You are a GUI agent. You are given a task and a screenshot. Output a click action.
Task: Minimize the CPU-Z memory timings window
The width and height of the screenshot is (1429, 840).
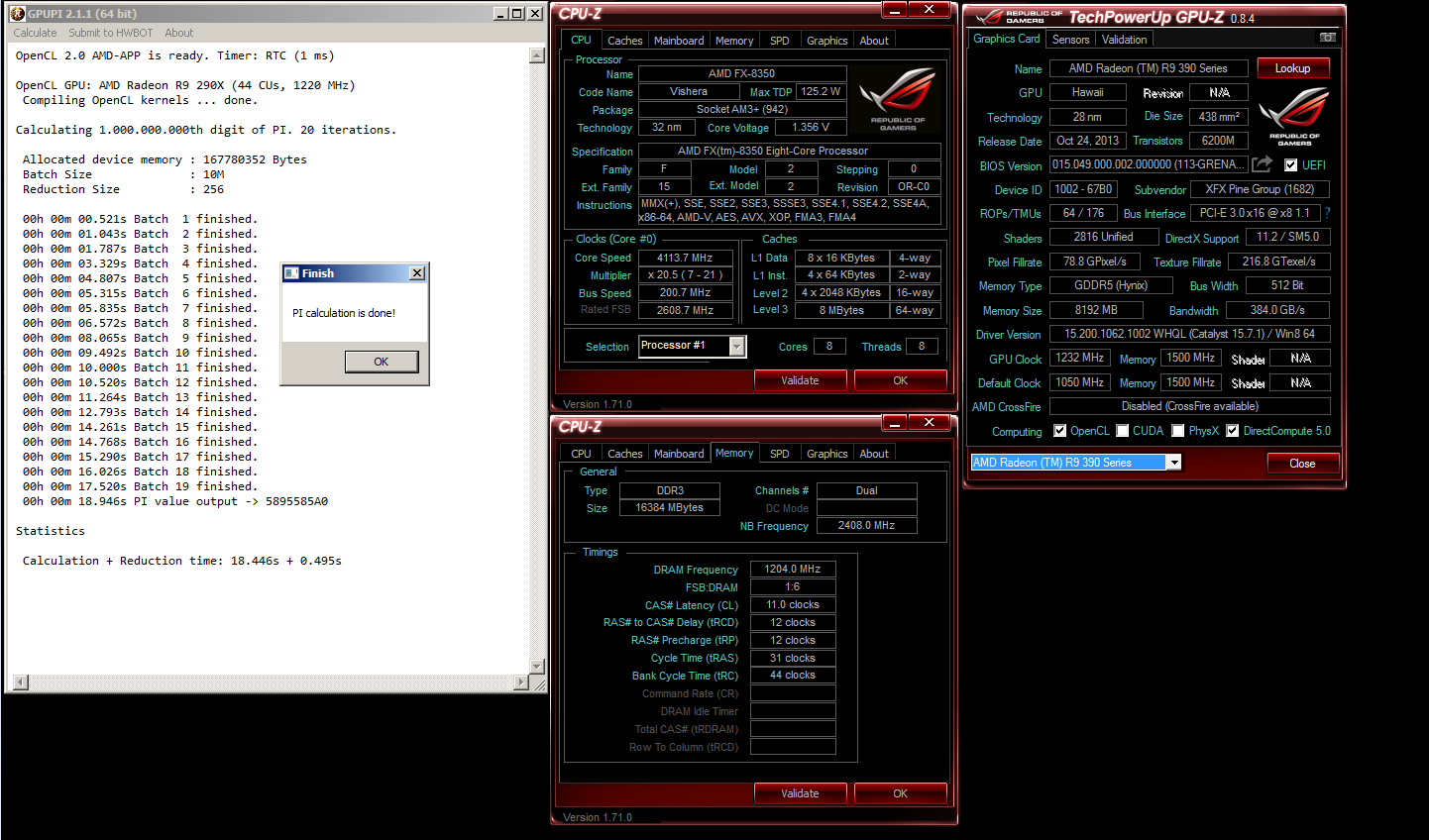(895, 422)
